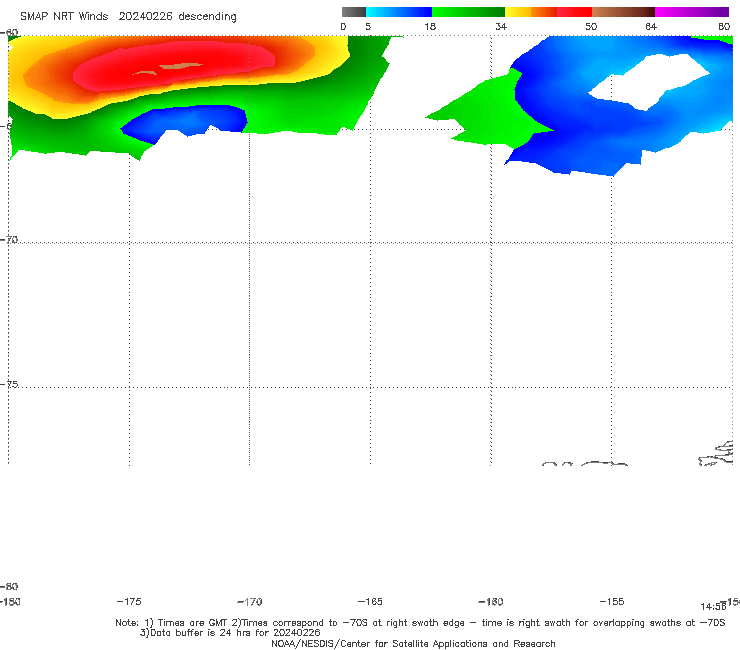Click the latitude label '-80'
This screenshot has width=740, height=650.
(x=9, y=586)
